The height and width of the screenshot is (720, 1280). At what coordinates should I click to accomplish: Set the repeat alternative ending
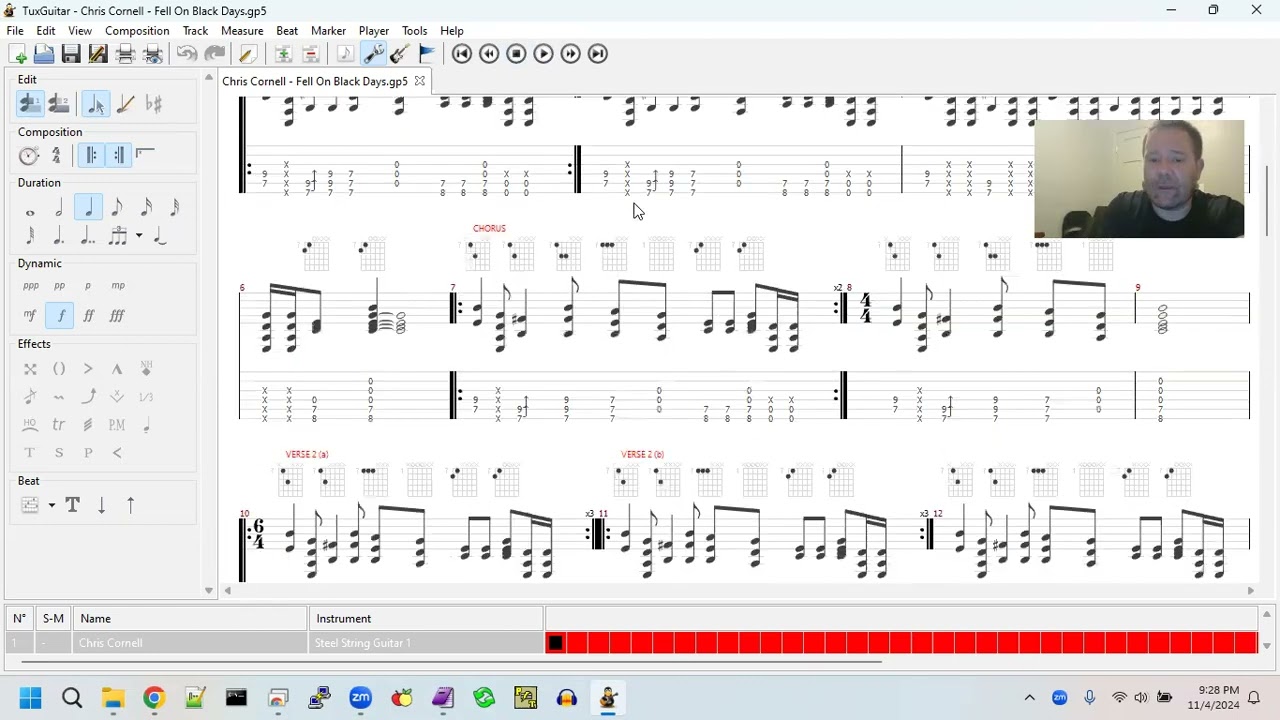145,155
